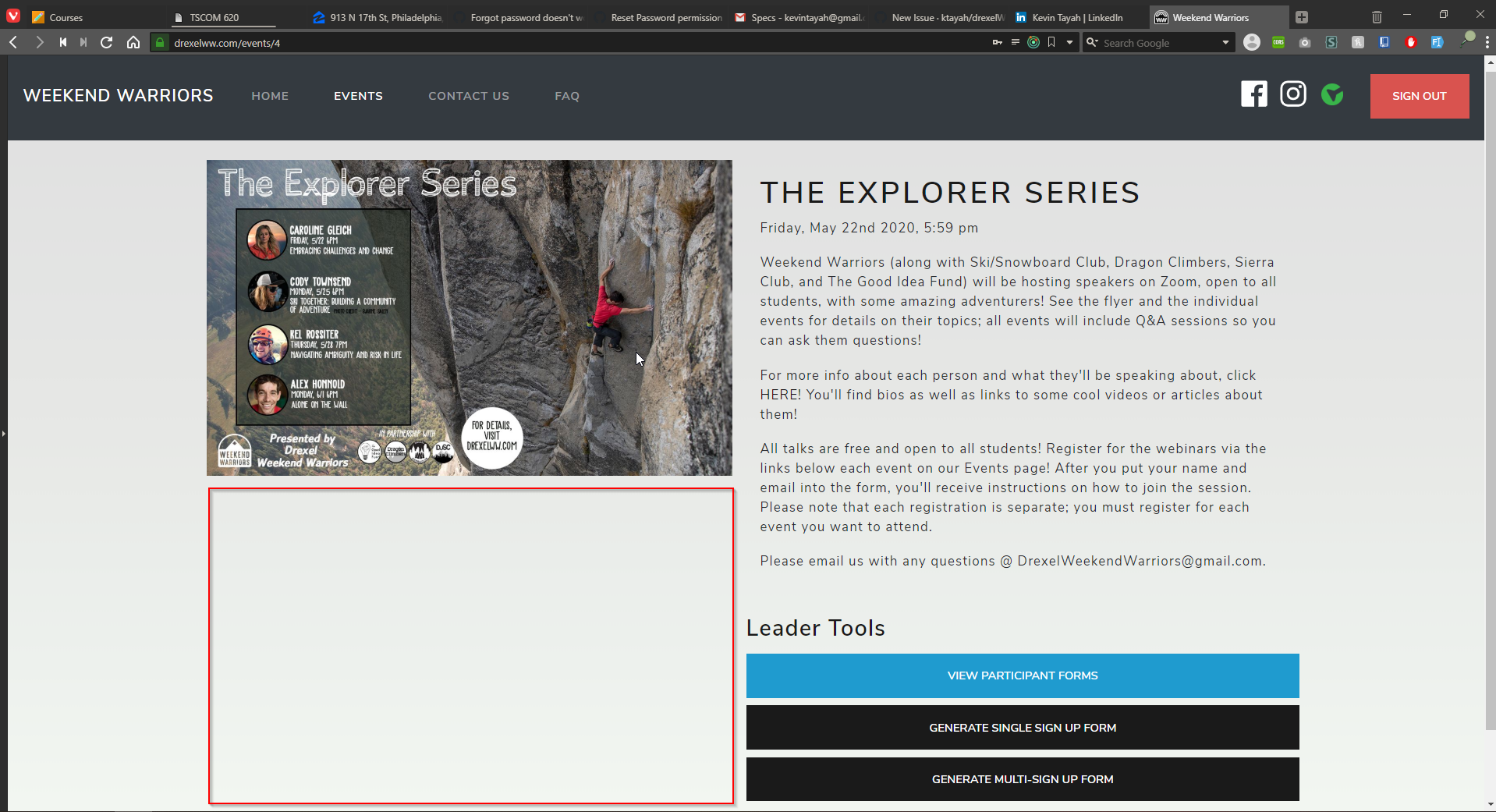
Task: Click the Explorer Series flyer image
Action: tap(470, 317)
